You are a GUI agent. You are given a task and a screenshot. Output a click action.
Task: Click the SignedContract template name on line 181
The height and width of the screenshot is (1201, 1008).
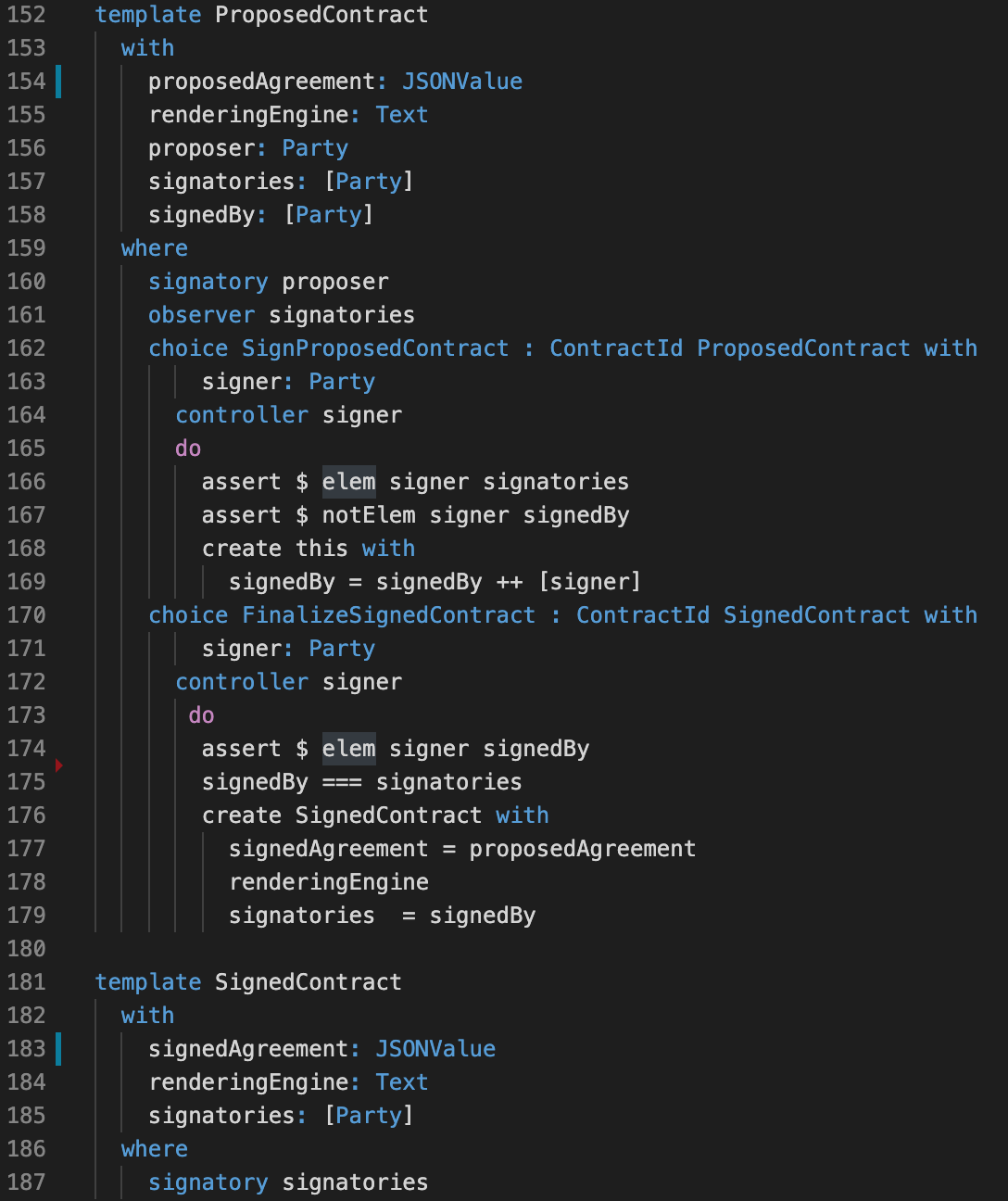point(309,982)
